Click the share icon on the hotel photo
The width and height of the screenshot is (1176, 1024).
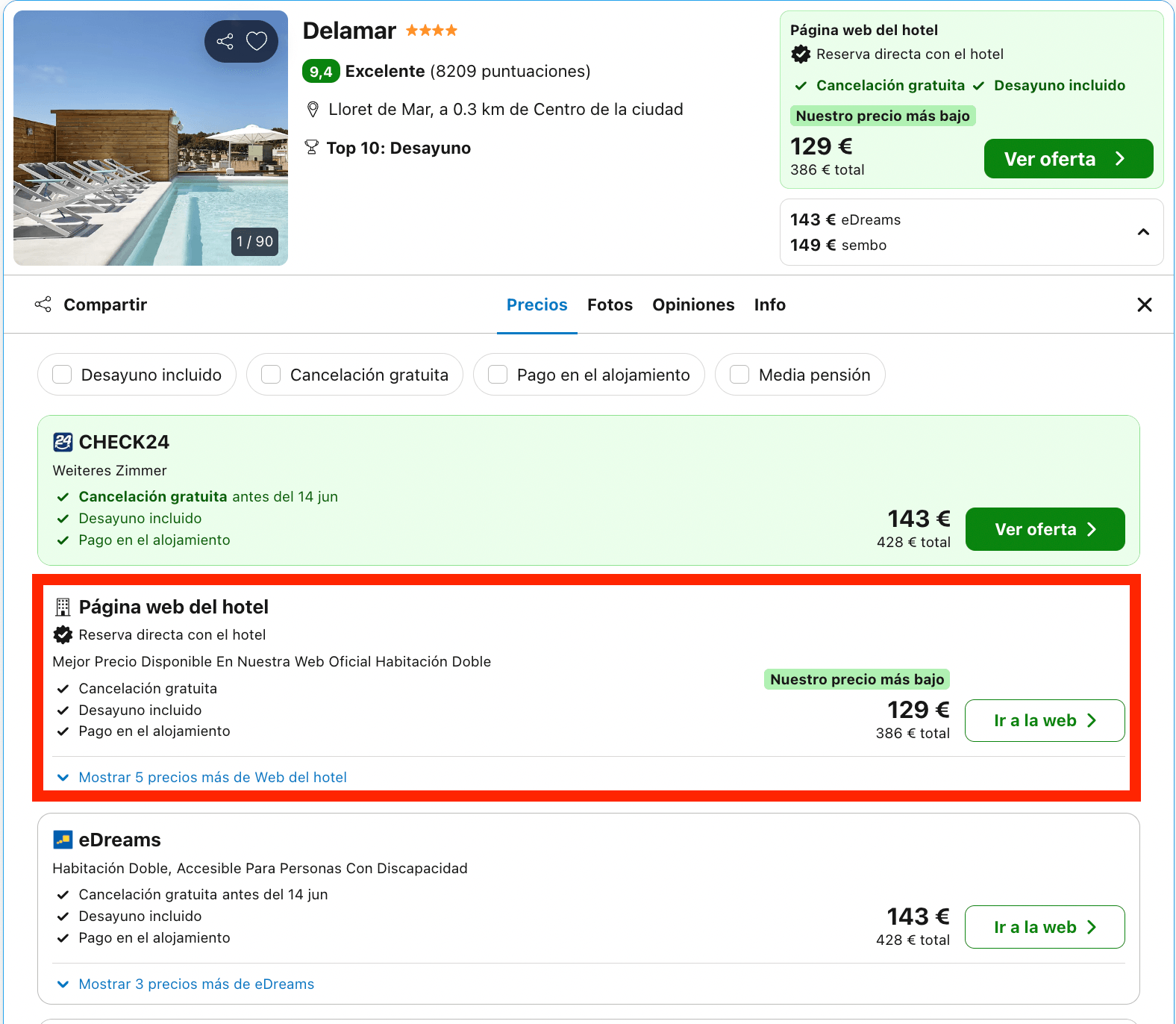(x=225, y=41)
